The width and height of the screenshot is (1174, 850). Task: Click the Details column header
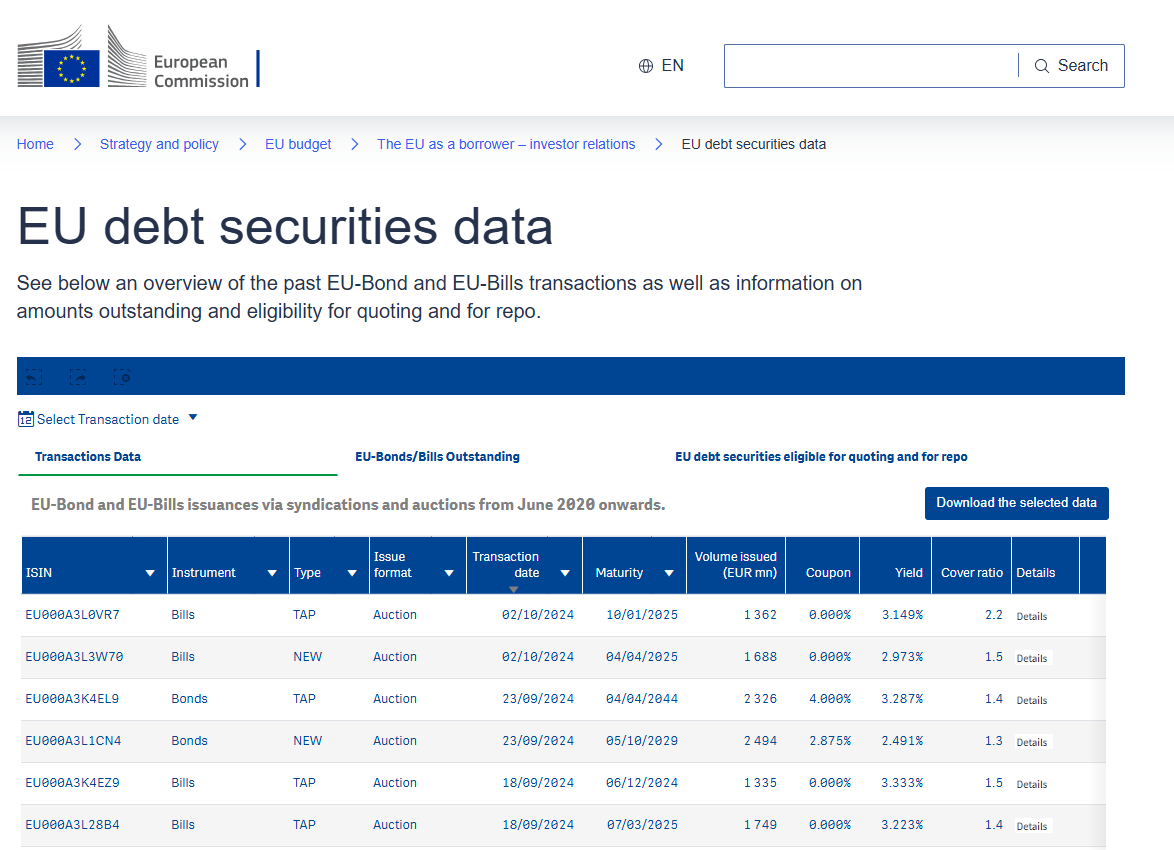(1044, 565)
